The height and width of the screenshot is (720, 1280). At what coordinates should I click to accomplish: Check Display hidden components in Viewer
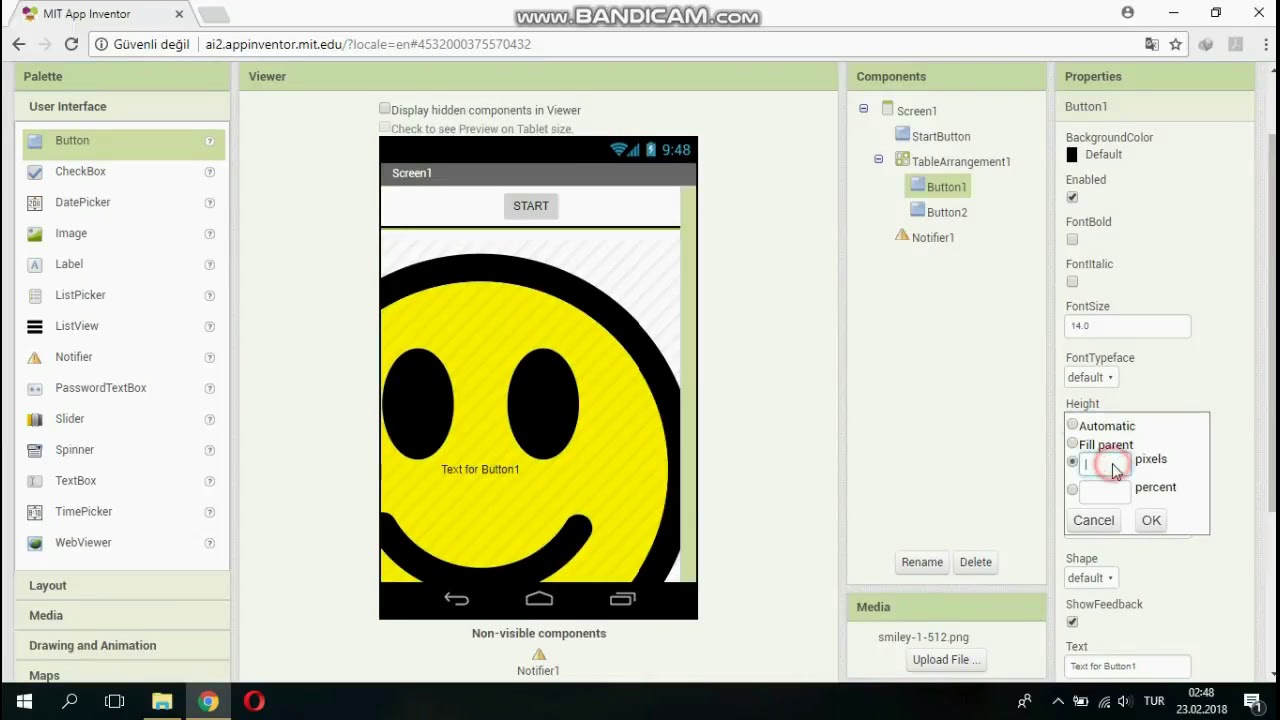[x=385, y=109]
